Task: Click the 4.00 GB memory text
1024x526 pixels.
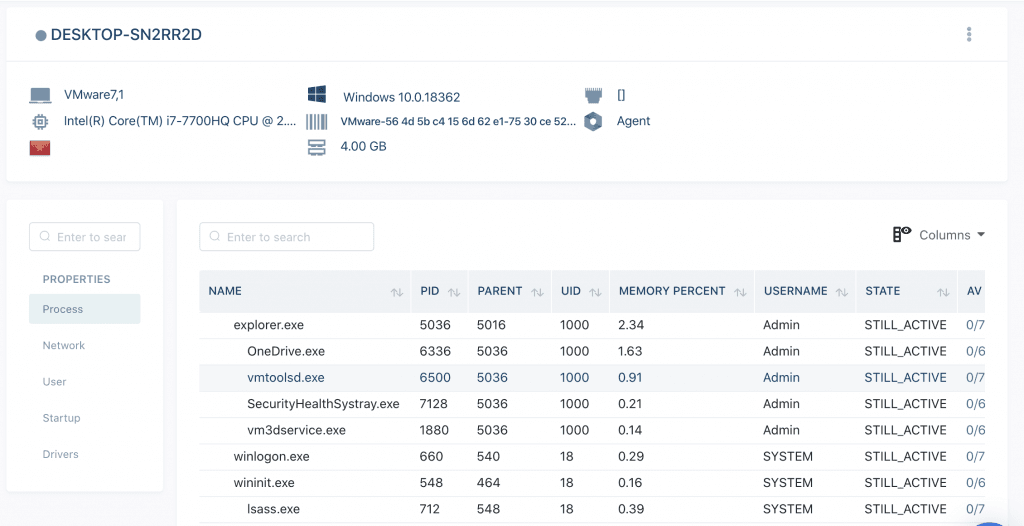Action: coord(363,146)
